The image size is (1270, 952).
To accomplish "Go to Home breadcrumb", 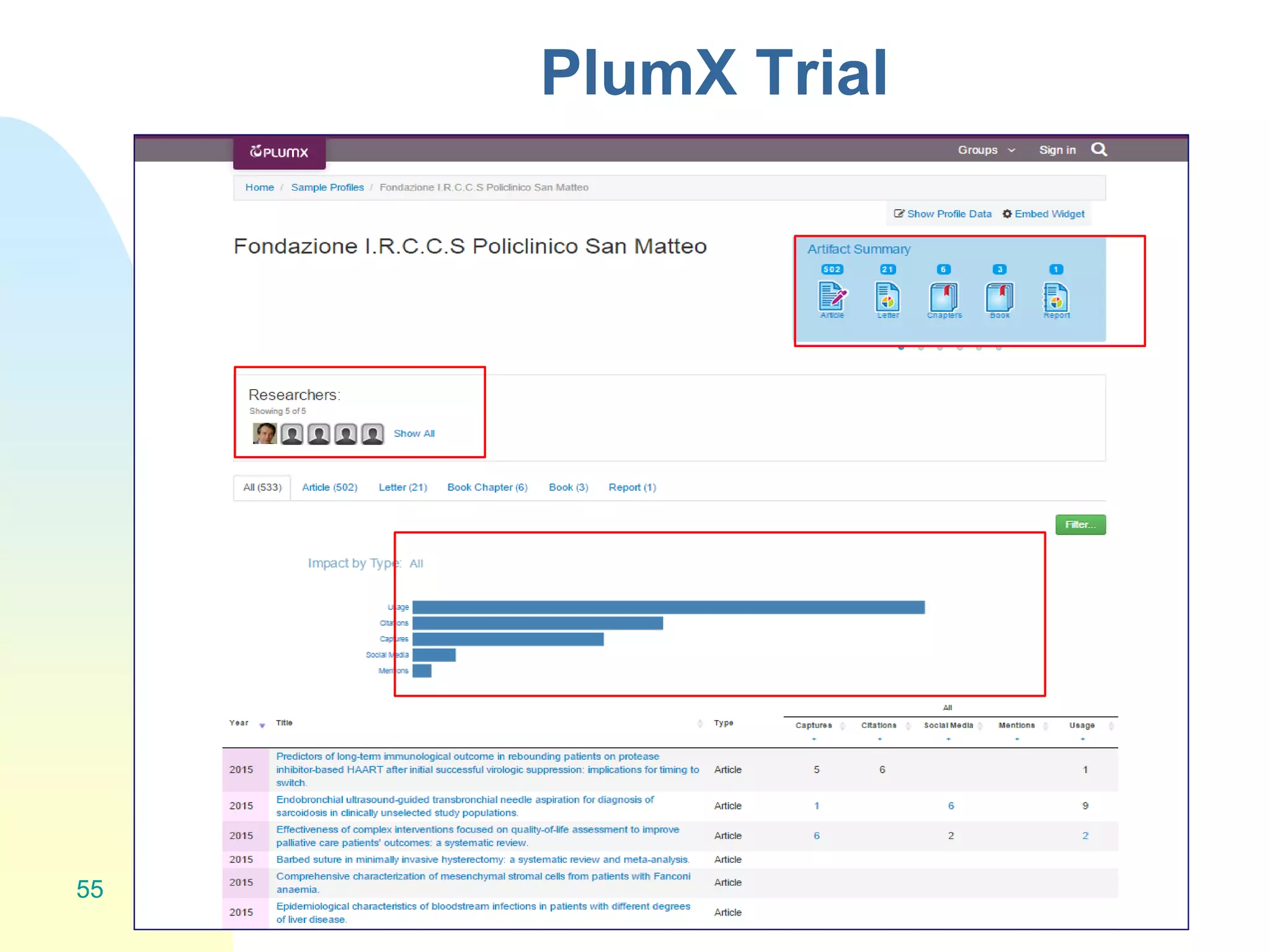I will [x=259, y=187].
